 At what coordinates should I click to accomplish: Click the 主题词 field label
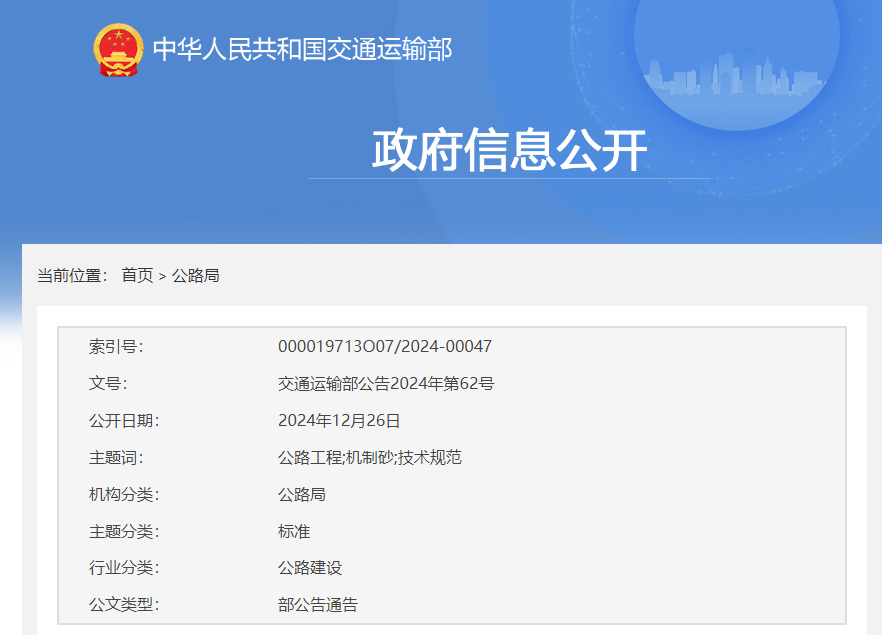click(116, 458)
